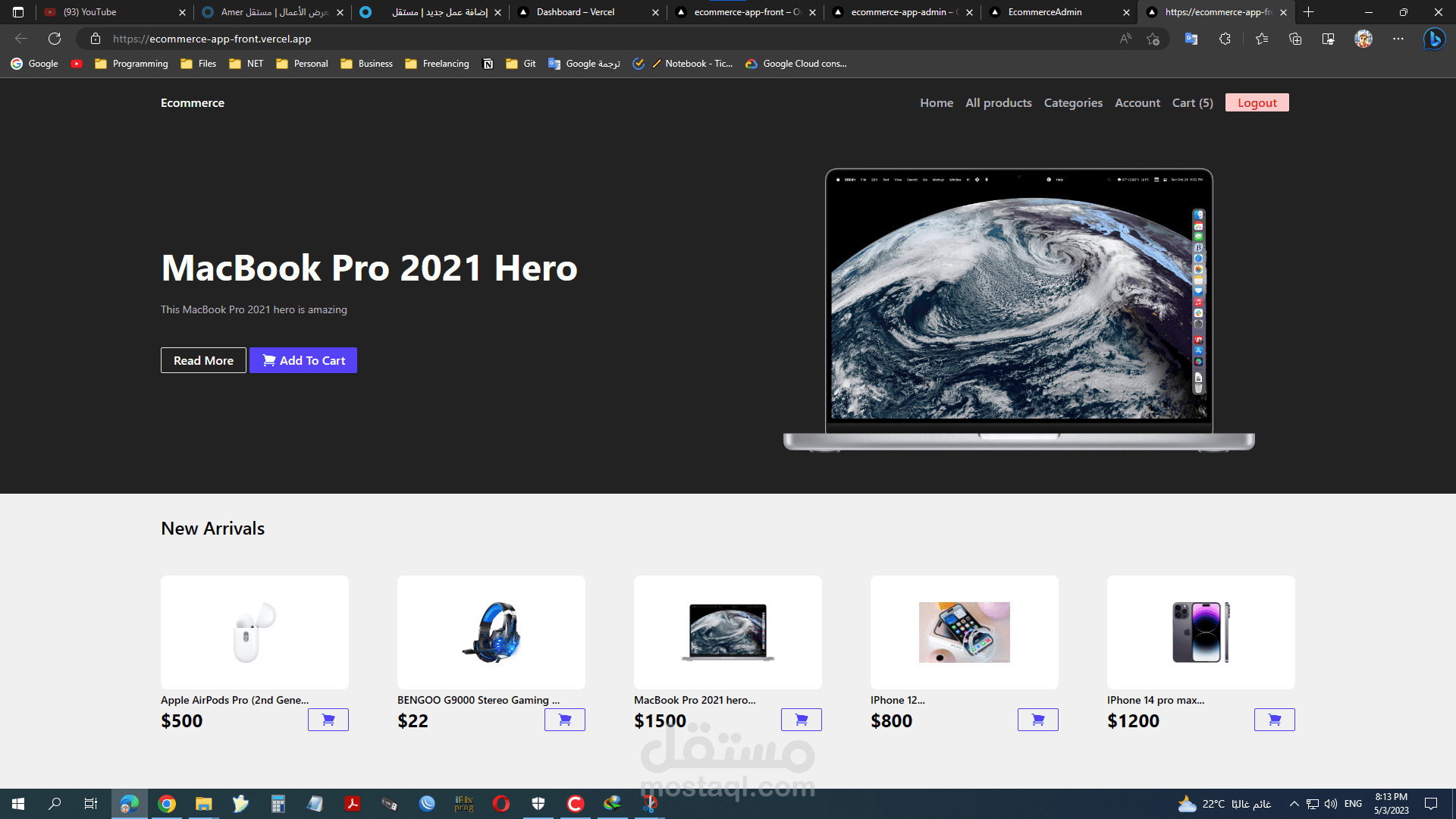Open browser extensions puzzle icon
This screenshot has height=819, width=1456.
click(x=1225, y=39)
